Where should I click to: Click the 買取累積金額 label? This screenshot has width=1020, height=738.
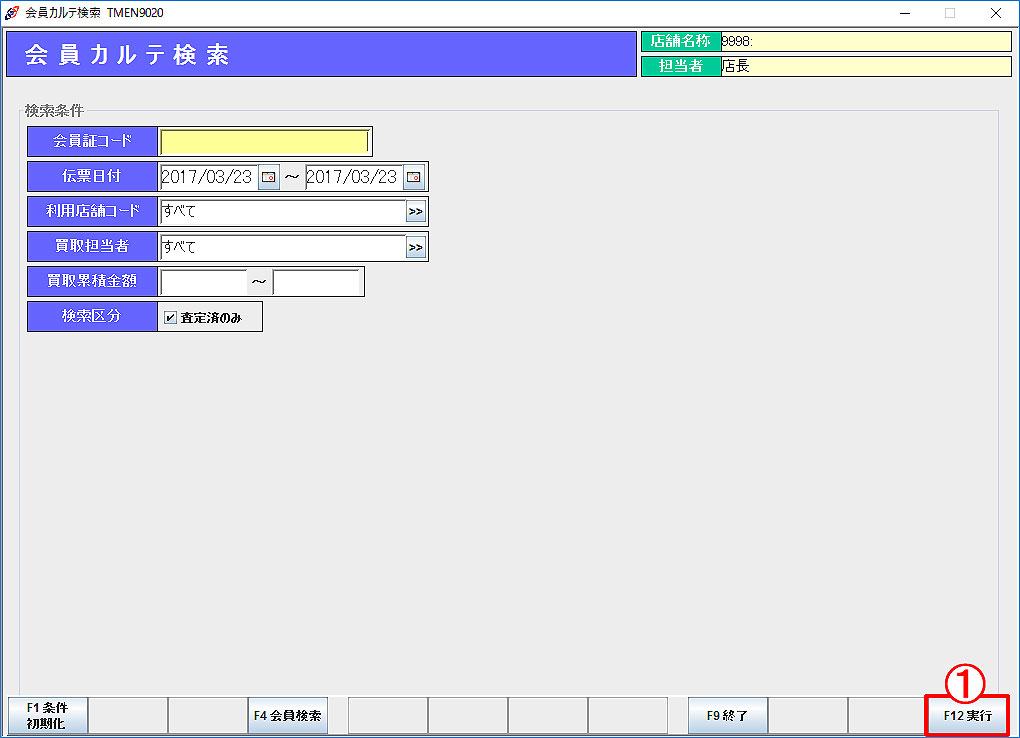pos(92,281)
